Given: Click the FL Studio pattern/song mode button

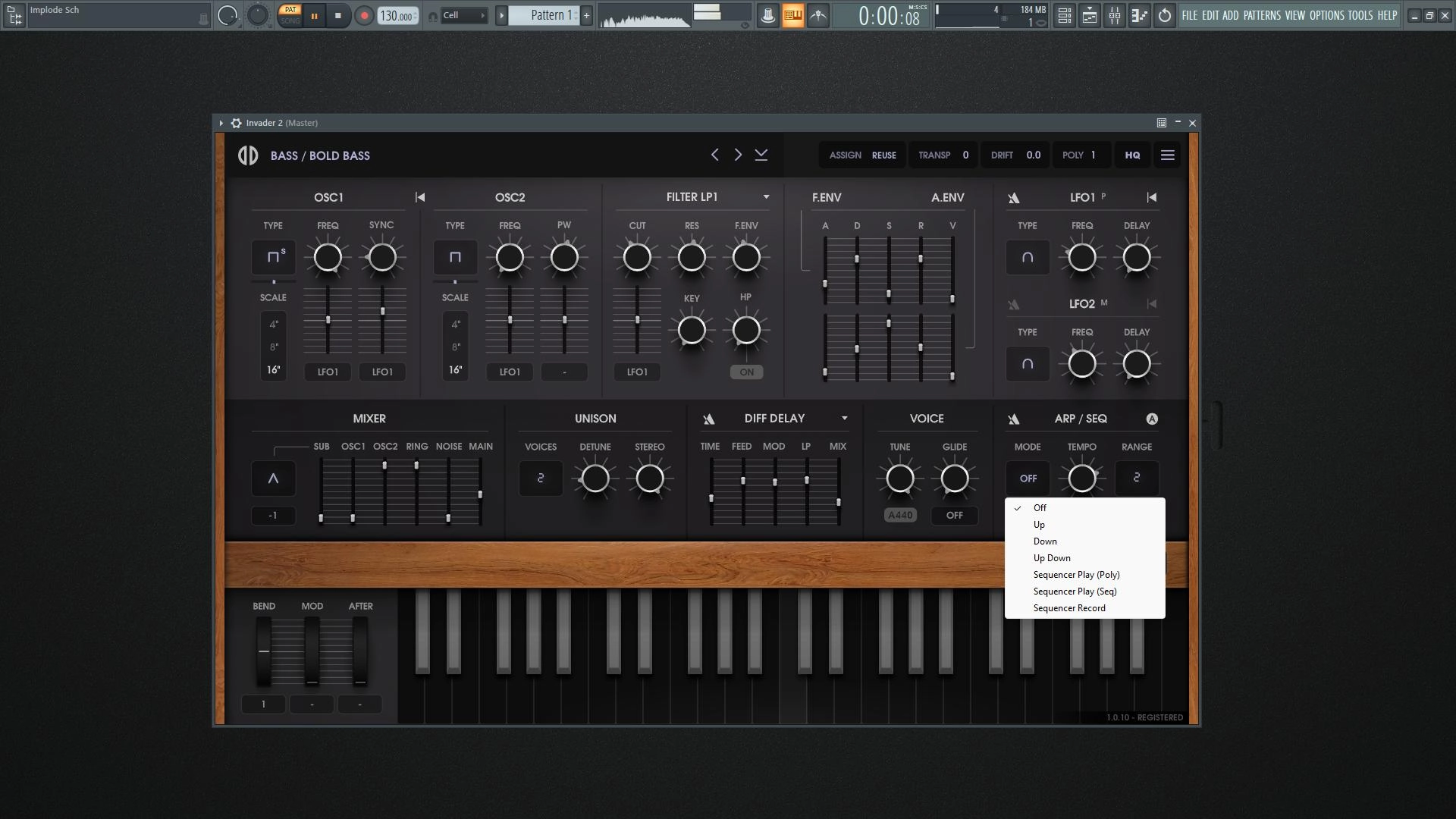Looking at the screenshot, I should (x=290, y=15).
